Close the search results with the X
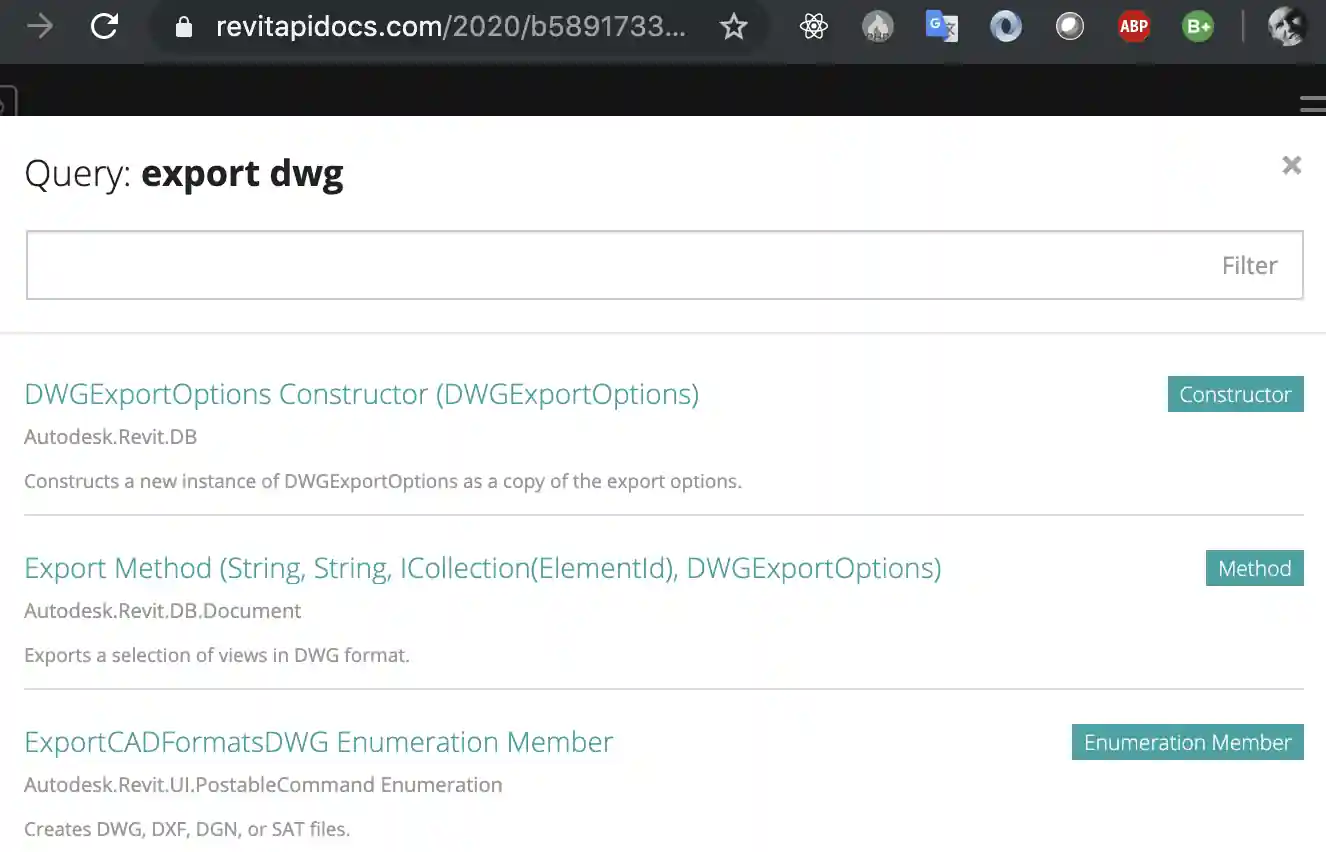The height and width of the screenshot is (852, 1326). (1291, 165)
